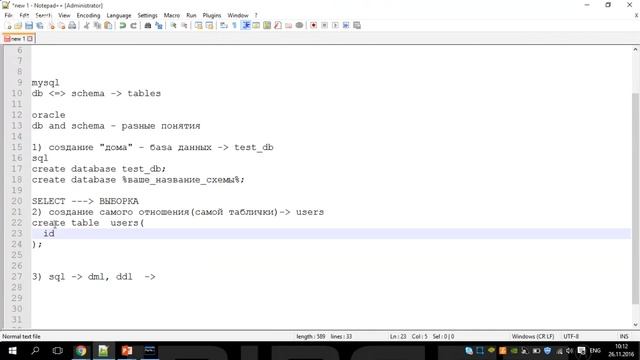Open the Windows Start menu
The image size is (640, 360).
tap(12, 351)
